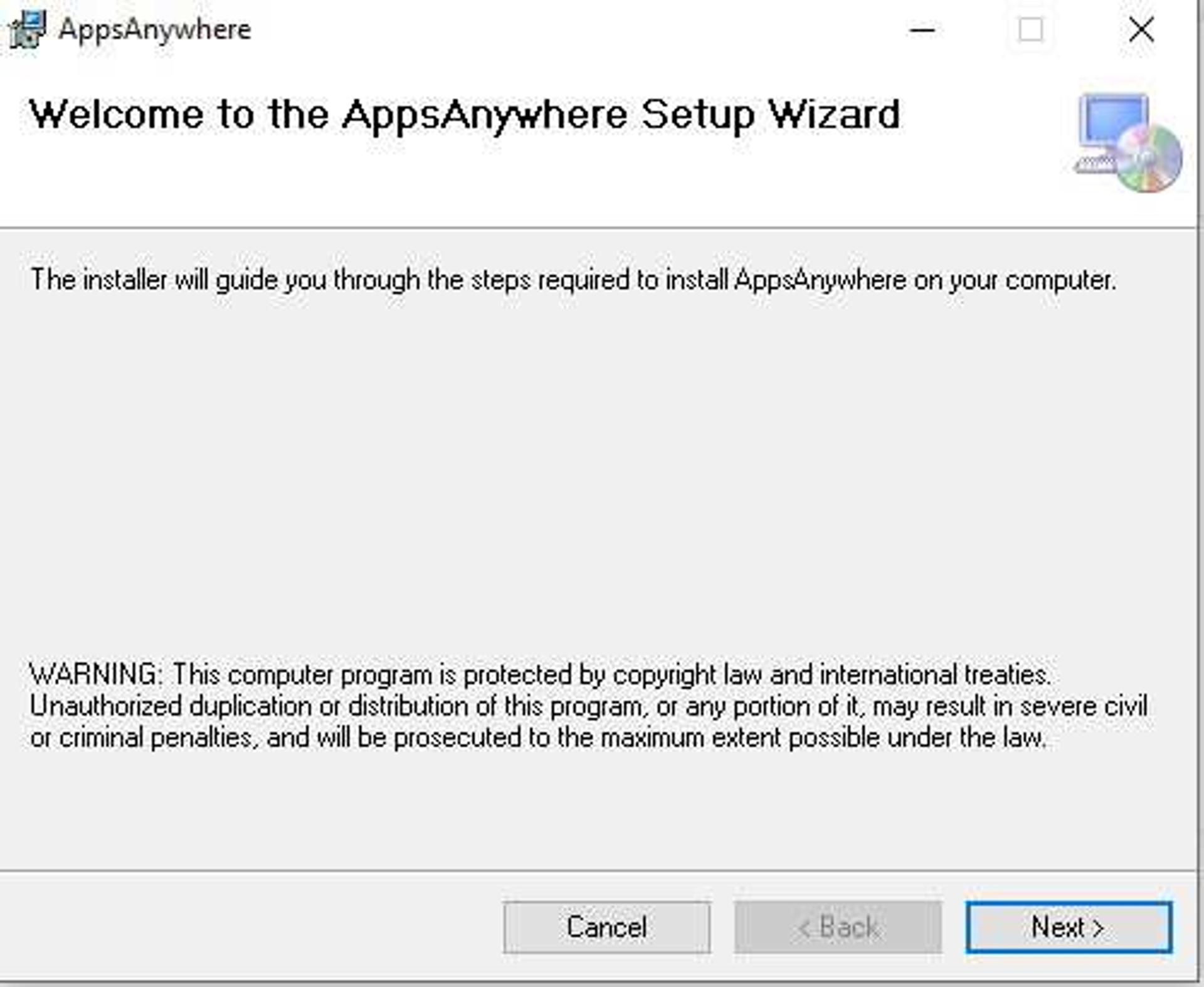
Task: Cancel the AppsAnywhere installation
Action: (x=606, y=927)
